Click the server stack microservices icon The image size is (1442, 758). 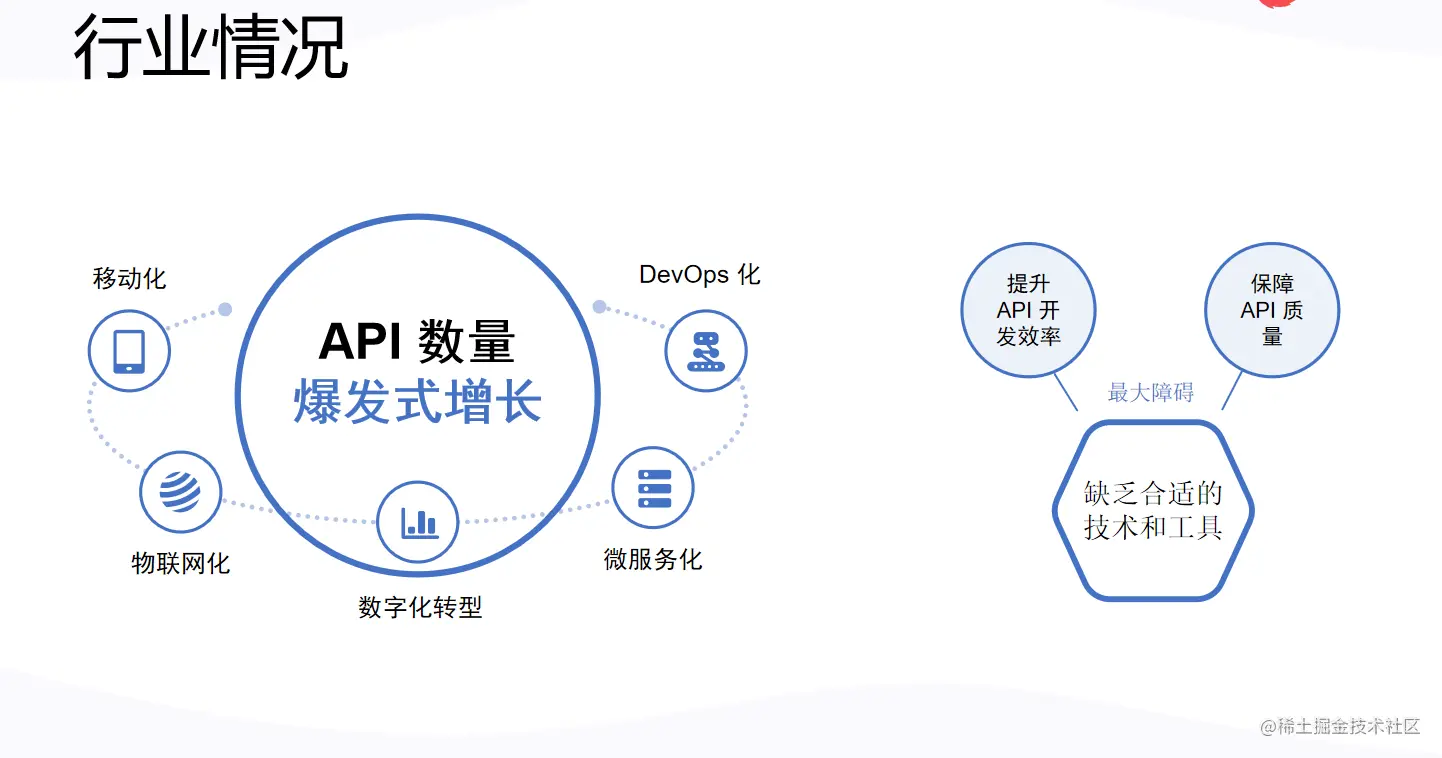click(x=654, y=487)
